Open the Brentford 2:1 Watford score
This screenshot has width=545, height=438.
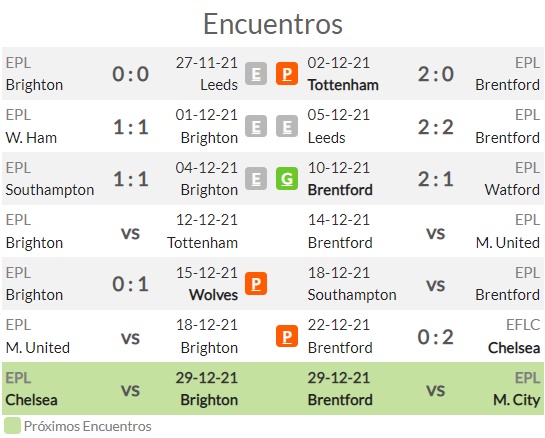436,179
